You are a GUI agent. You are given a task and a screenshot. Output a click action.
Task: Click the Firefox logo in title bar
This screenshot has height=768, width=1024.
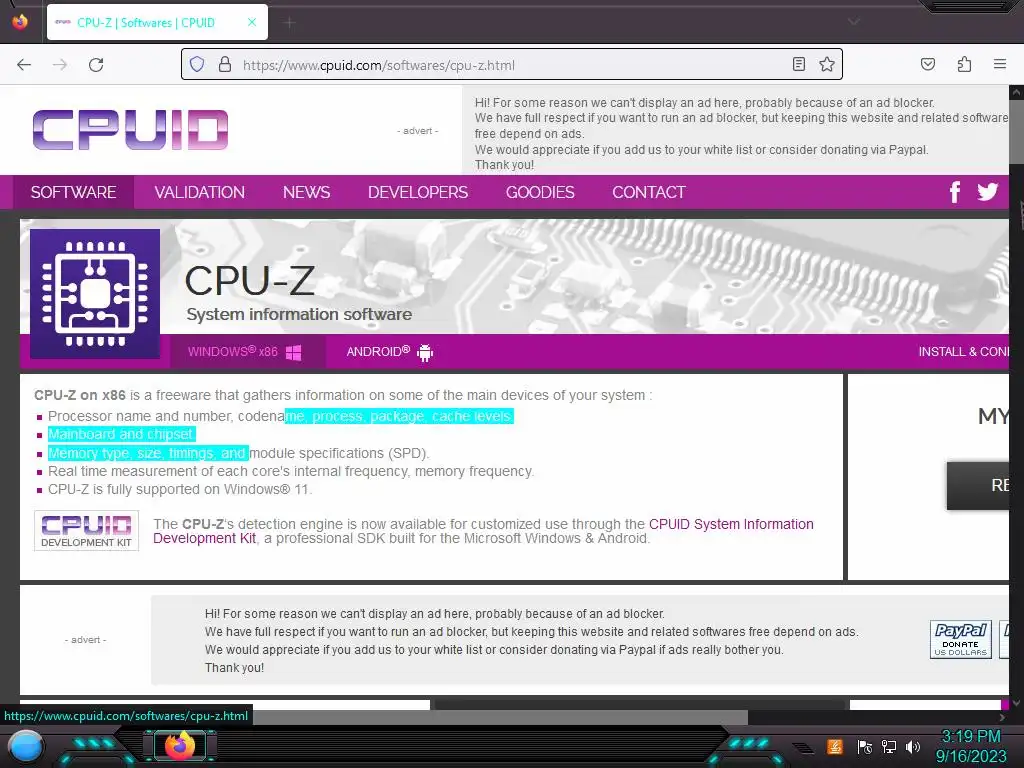[20, 22]
